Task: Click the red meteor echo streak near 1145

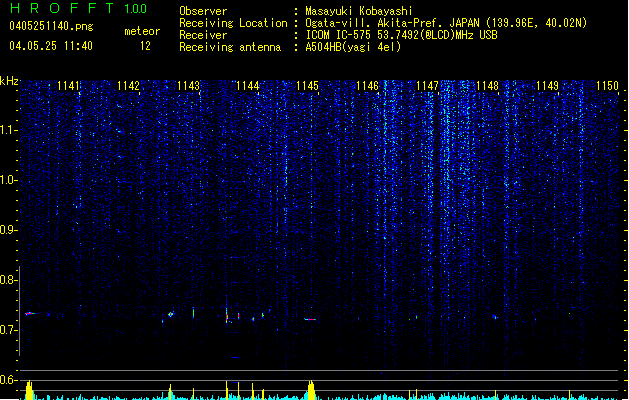Action: tap(310, 319)
